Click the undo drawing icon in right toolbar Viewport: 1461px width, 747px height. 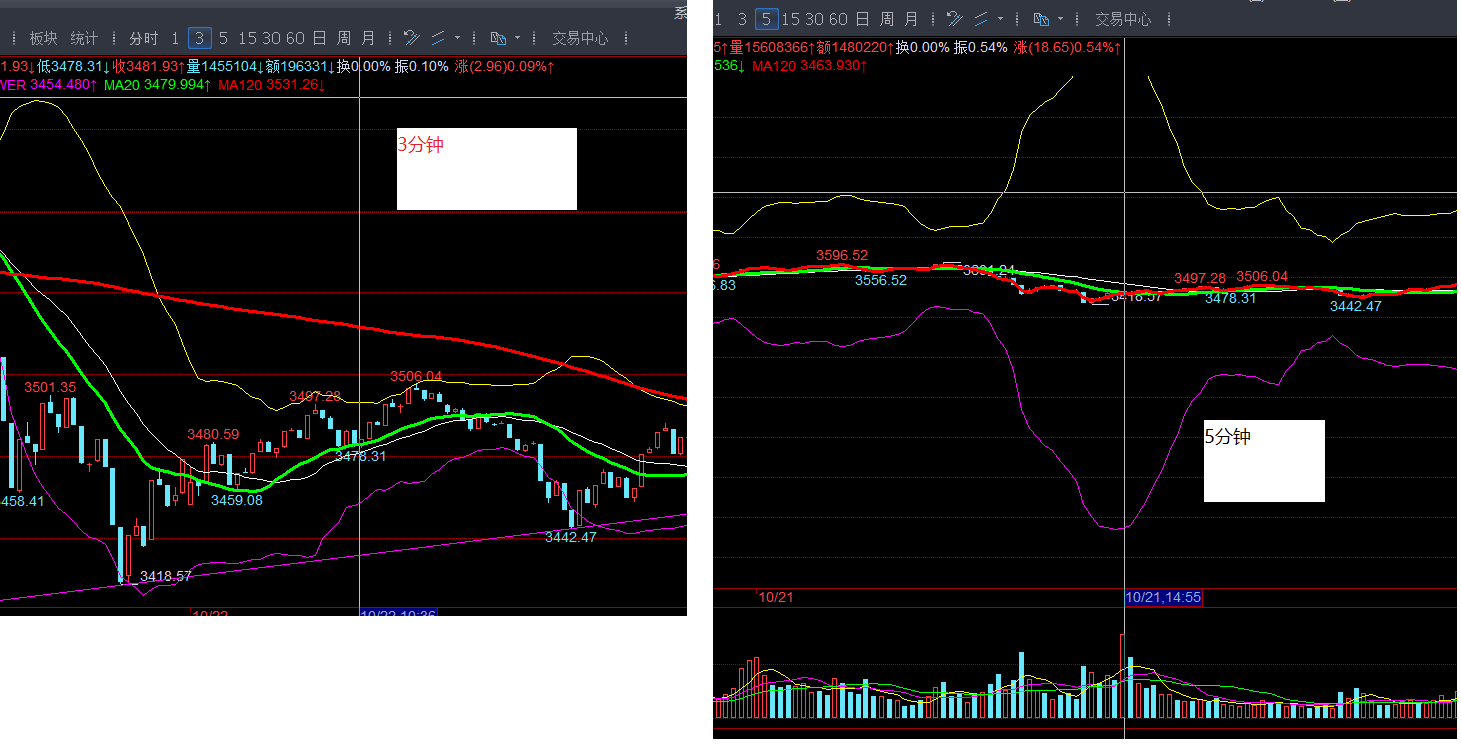tap(954, 19)
